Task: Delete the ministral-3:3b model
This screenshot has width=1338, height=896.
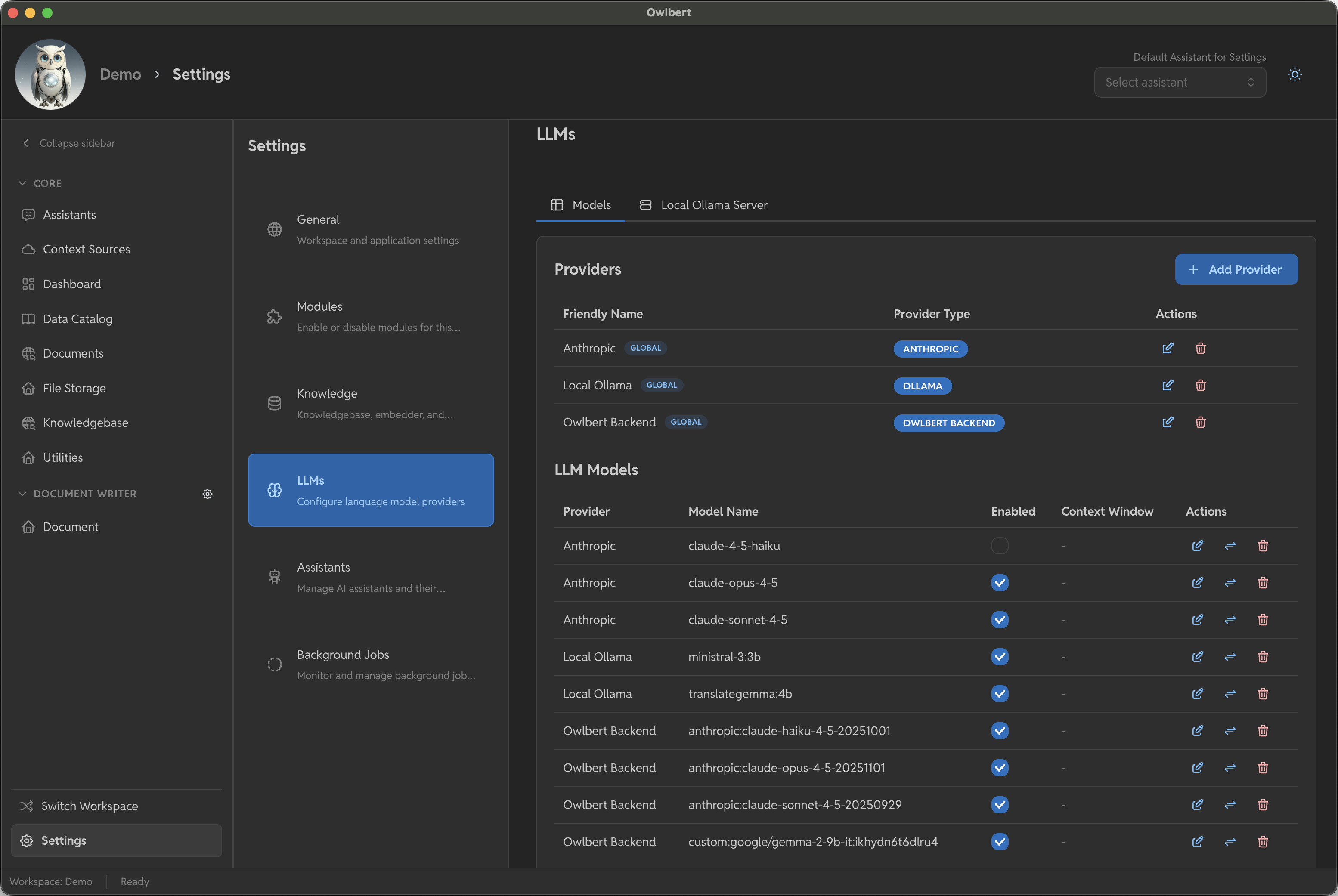Action: coord(1263,657)
